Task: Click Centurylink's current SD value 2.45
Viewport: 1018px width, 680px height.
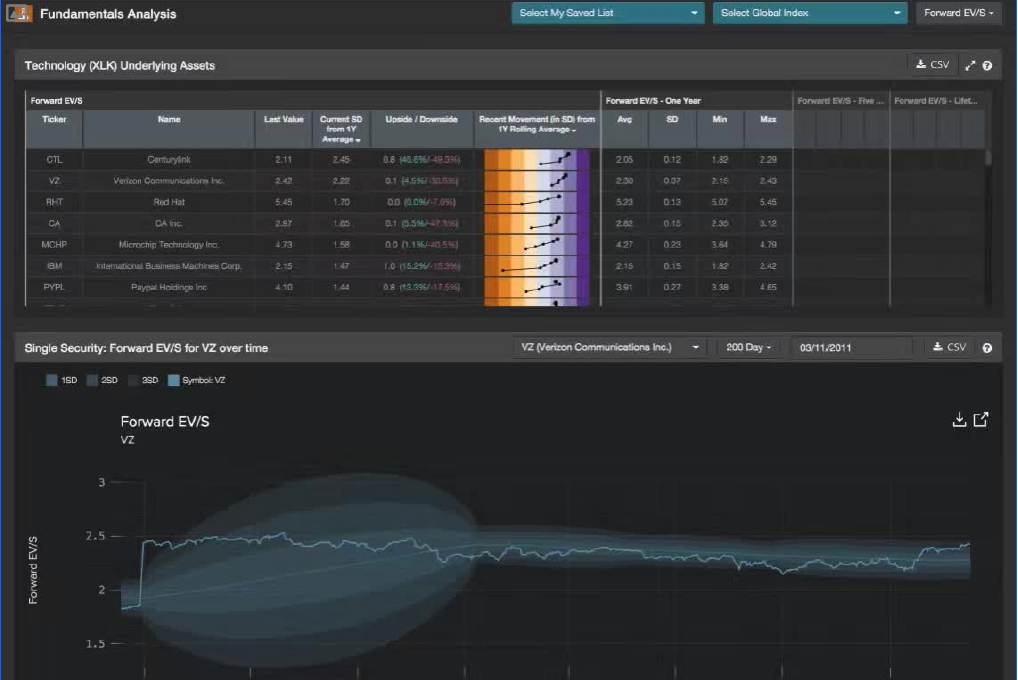Action: coord(341,160)
